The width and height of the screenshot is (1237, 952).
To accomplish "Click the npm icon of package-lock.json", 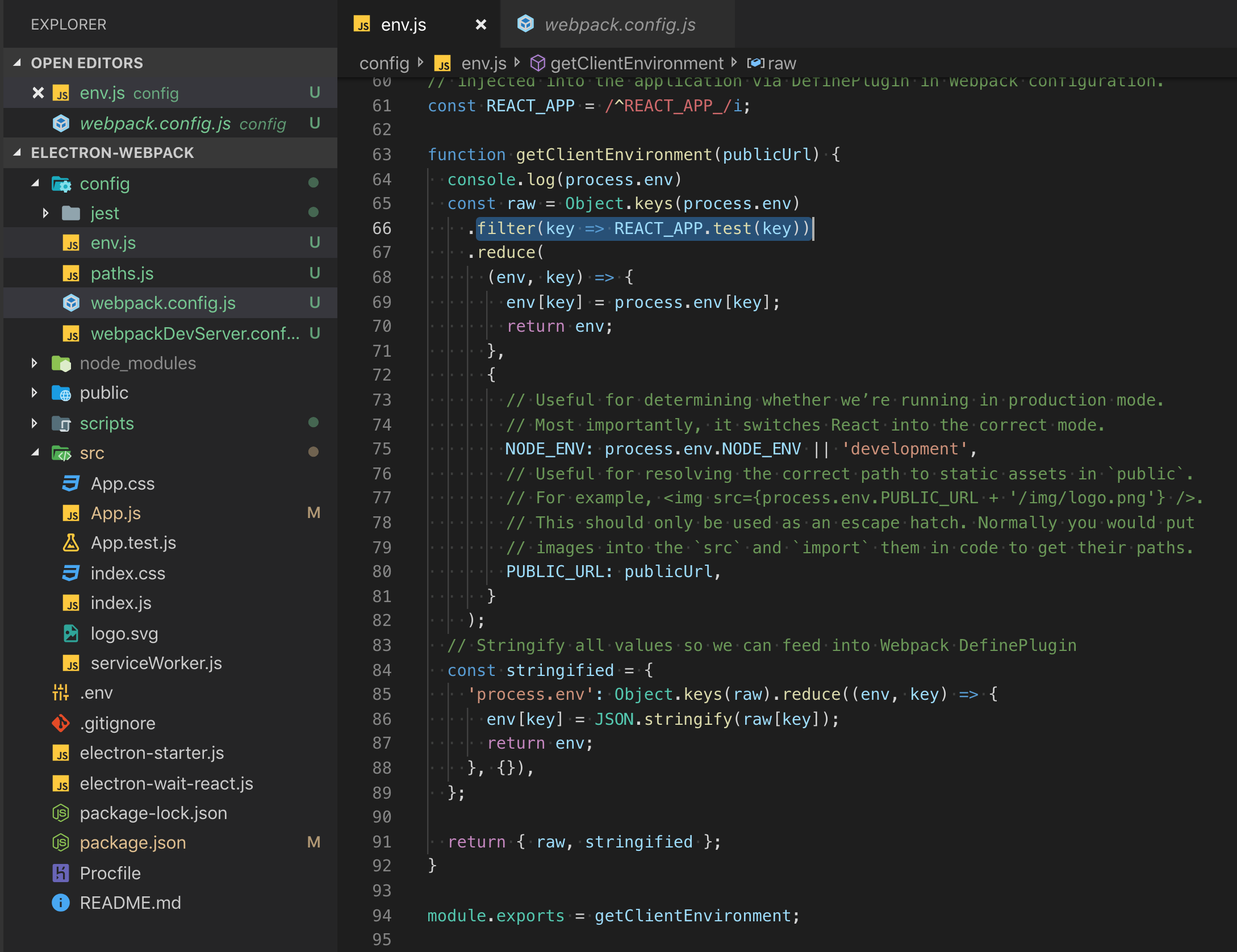I will [61, 813].
